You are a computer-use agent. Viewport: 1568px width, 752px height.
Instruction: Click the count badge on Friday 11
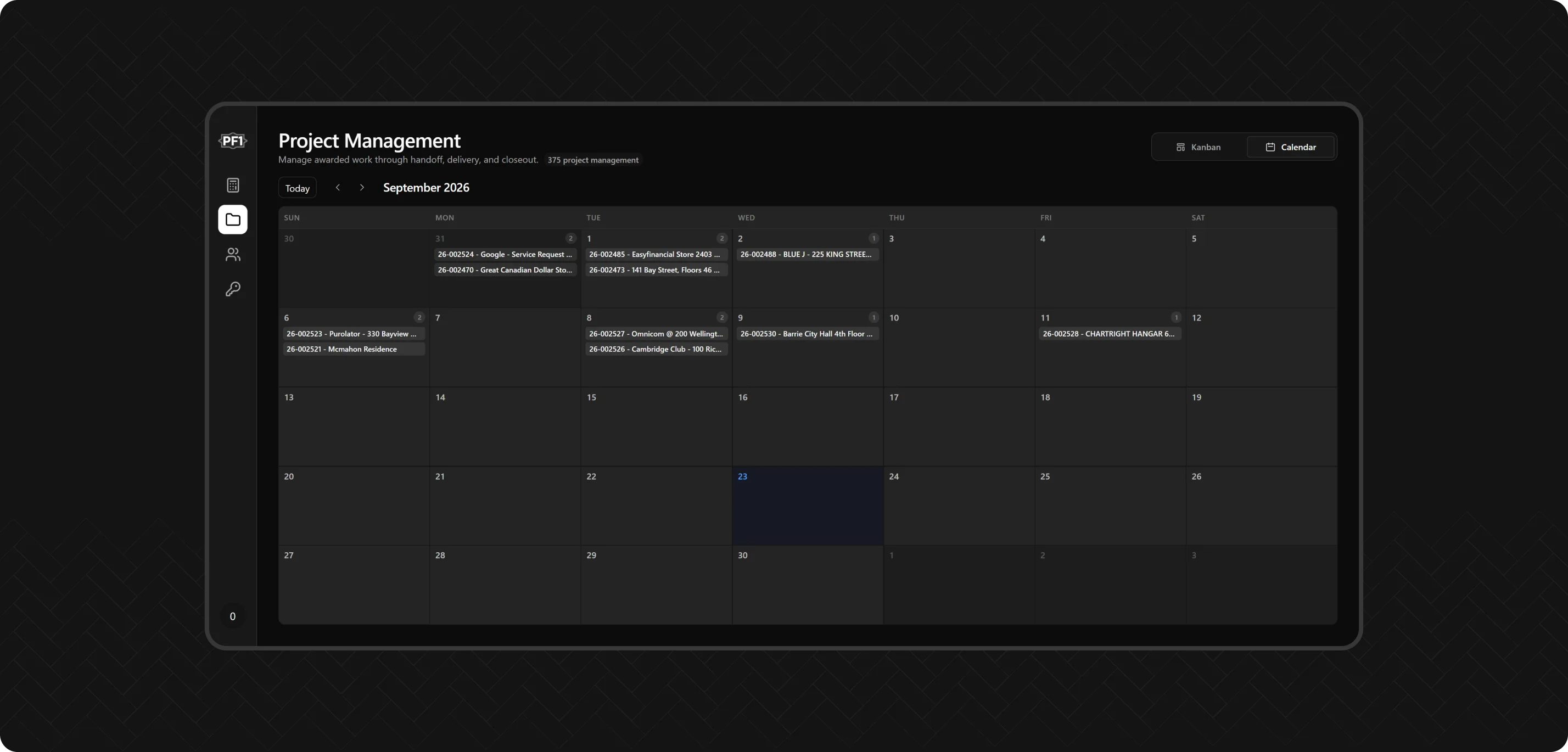pyautogui.click(x=1176, y=318)
